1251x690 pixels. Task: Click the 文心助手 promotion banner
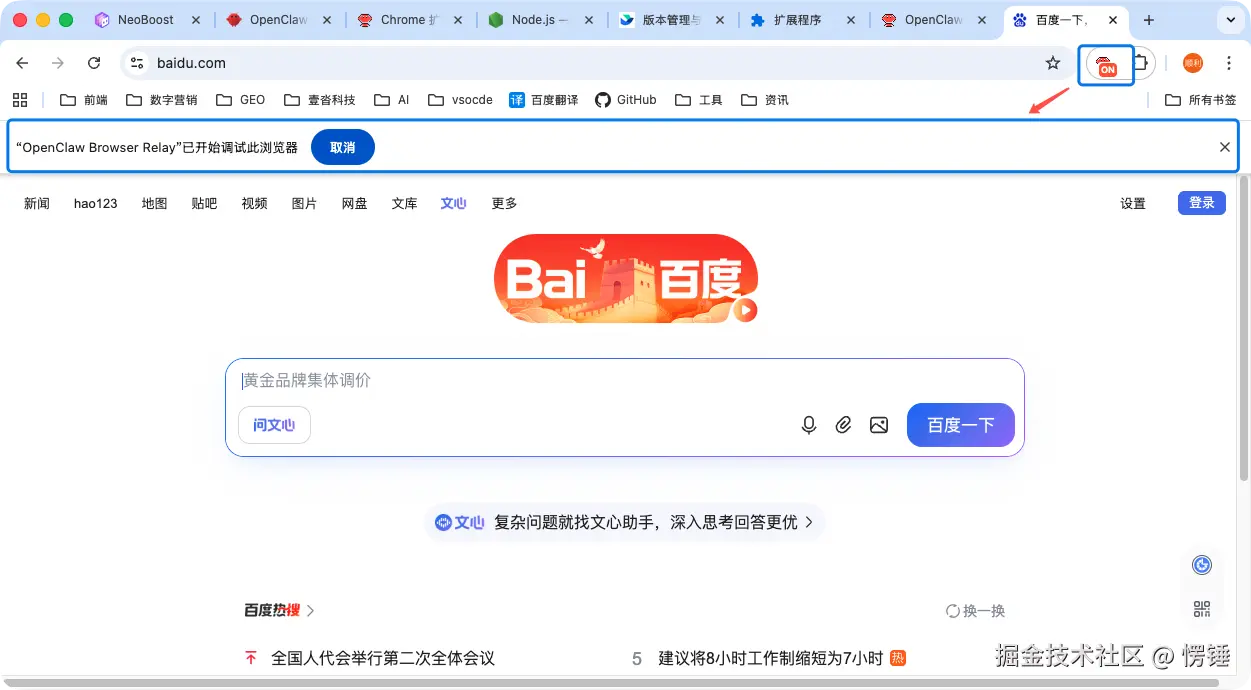(625, 522)
